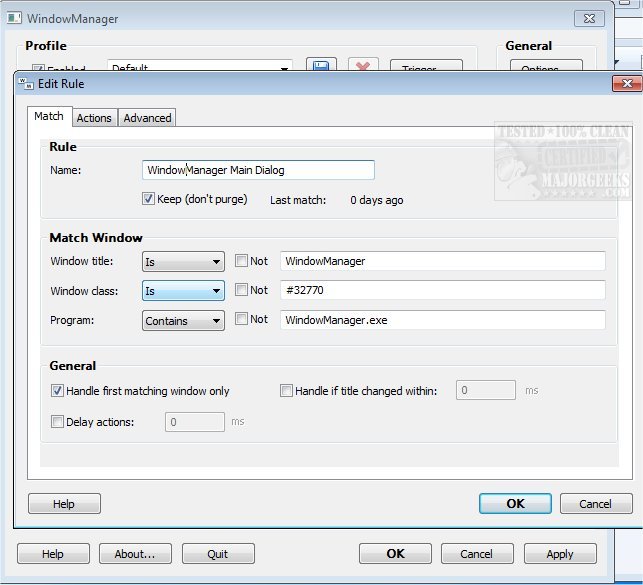Click the rule Name input field
Viewport: 643px width, 585px height.
tap(258, 170)
